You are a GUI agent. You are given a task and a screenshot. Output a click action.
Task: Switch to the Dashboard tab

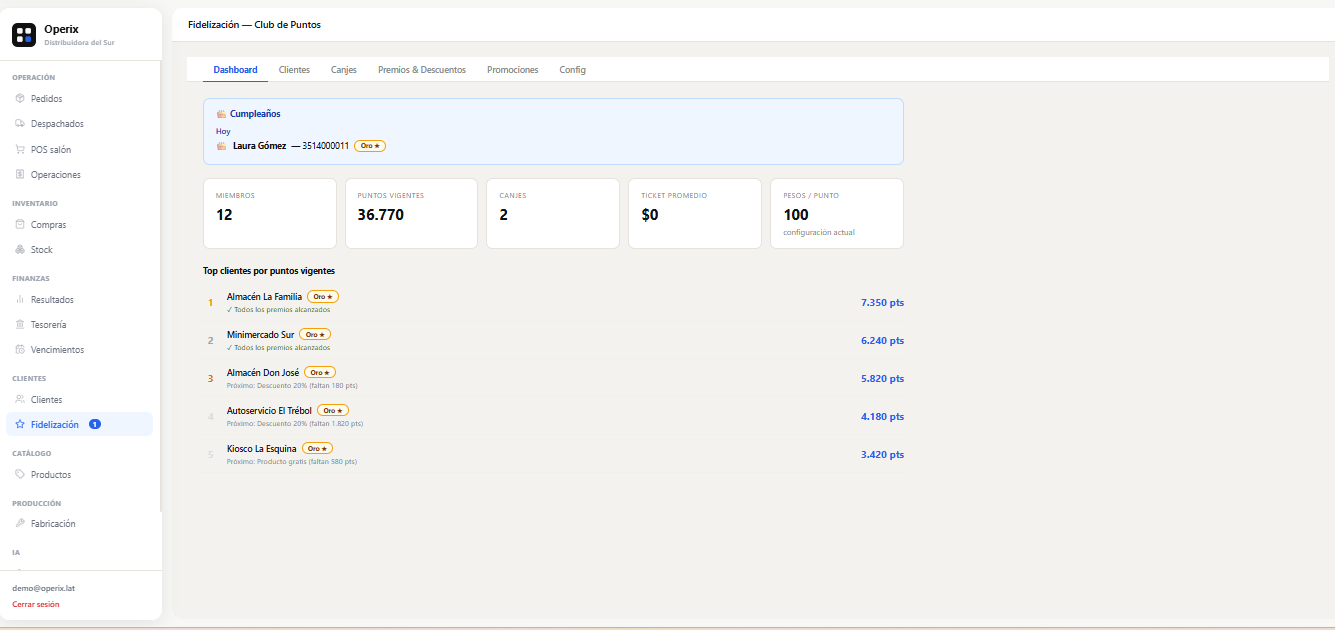coord(235,70)
